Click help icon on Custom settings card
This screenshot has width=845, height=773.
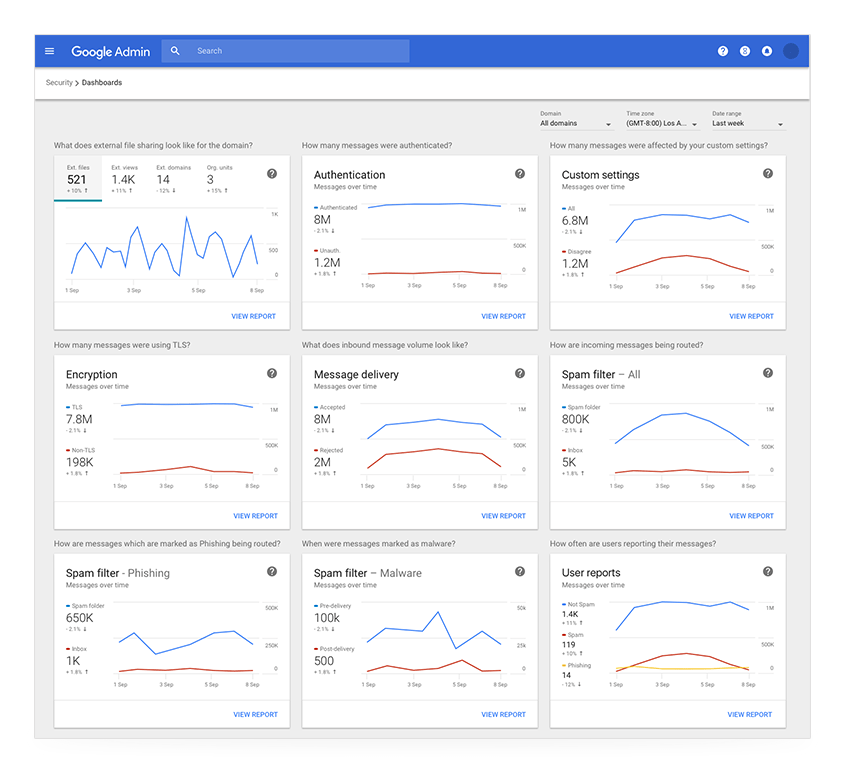pos(768,174)
